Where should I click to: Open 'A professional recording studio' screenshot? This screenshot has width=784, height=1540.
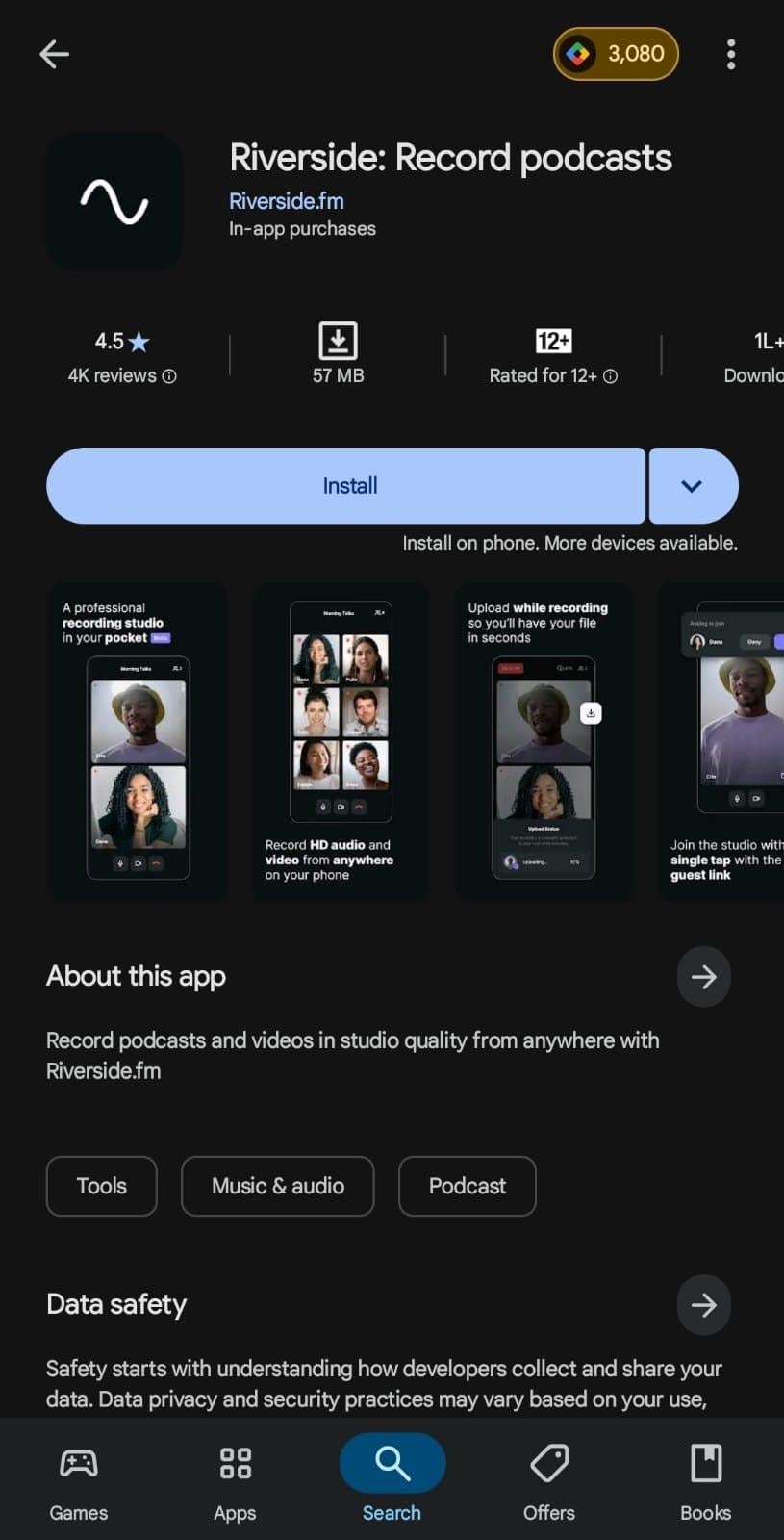[138, 741]
